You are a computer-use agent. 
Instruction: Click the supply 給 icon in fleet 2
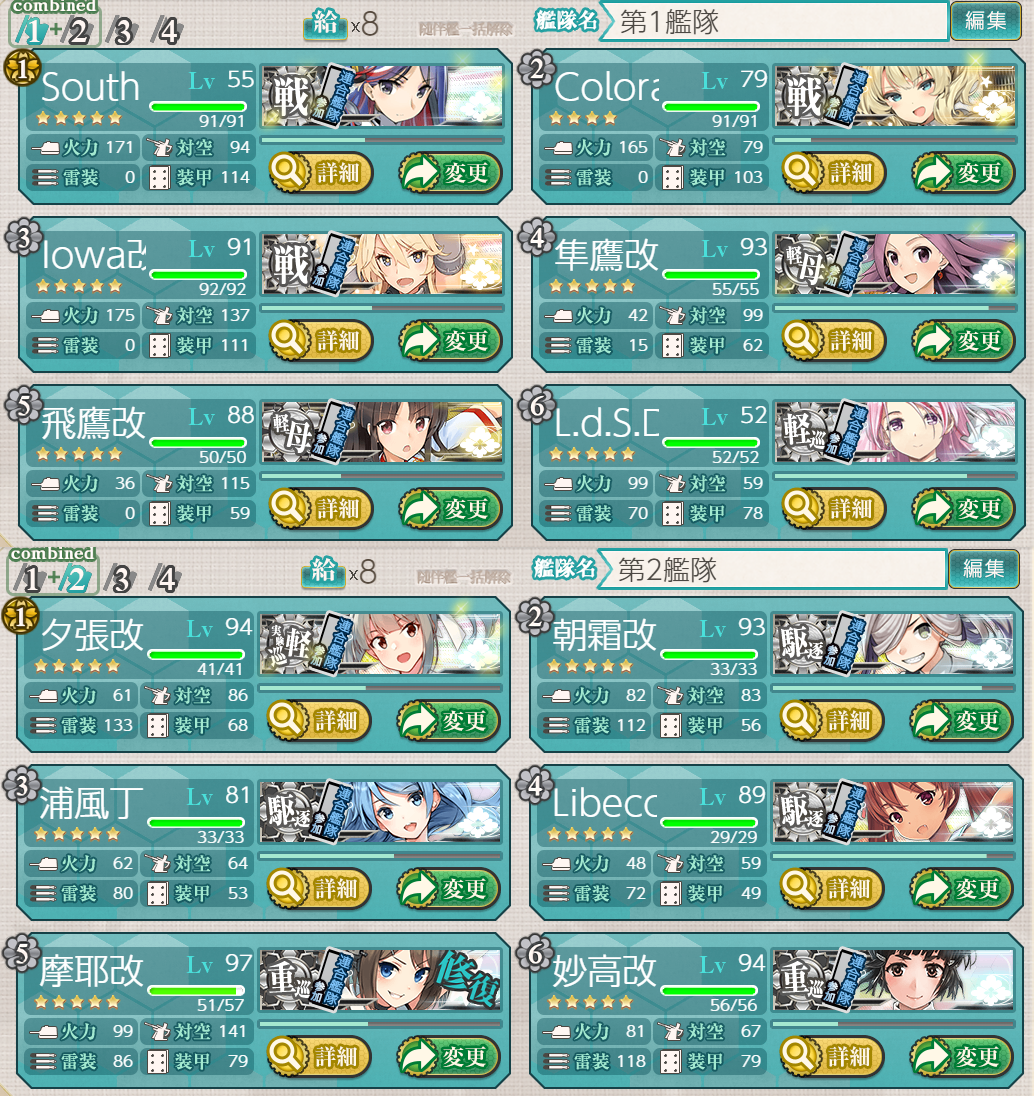pyautogui.click(x=323, y=571)
